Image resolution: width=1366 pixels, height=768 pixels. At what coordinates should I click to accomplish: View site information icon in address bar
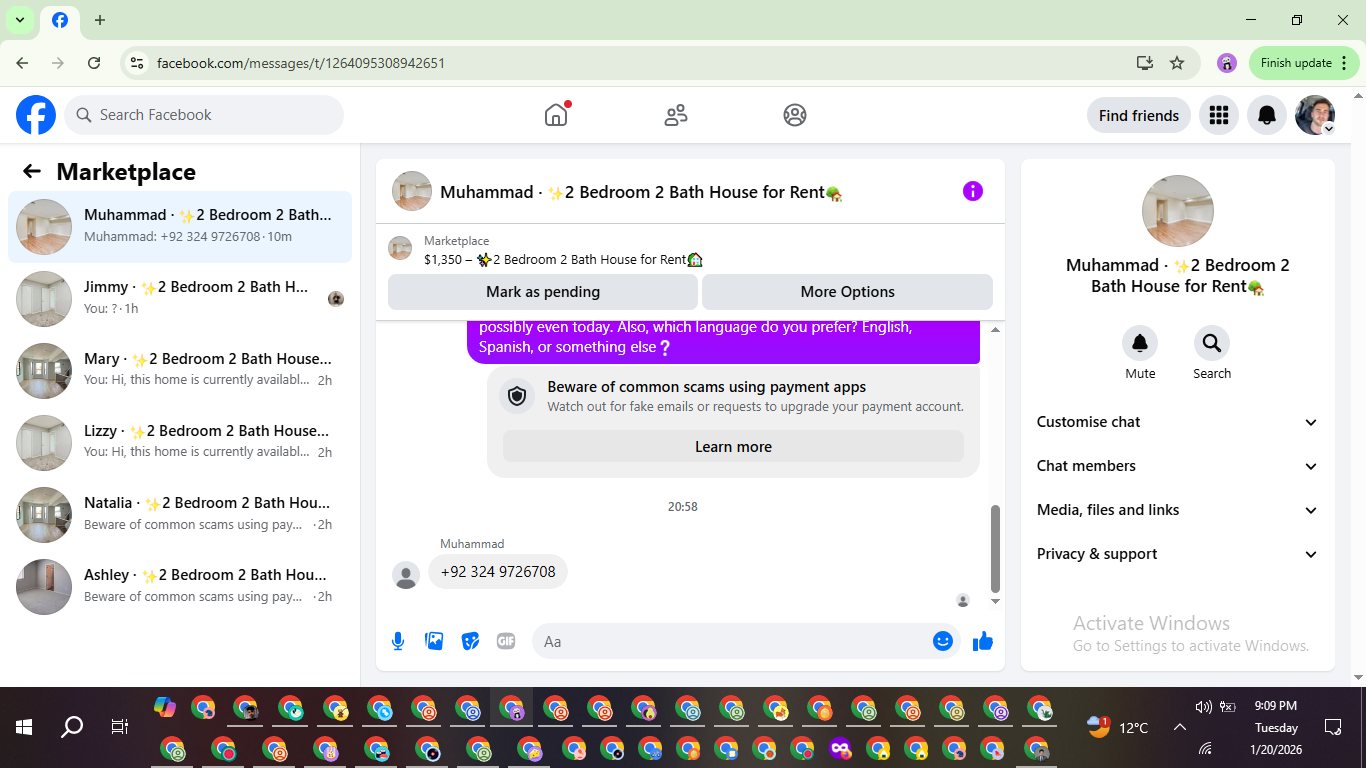(x=137, y=63)
